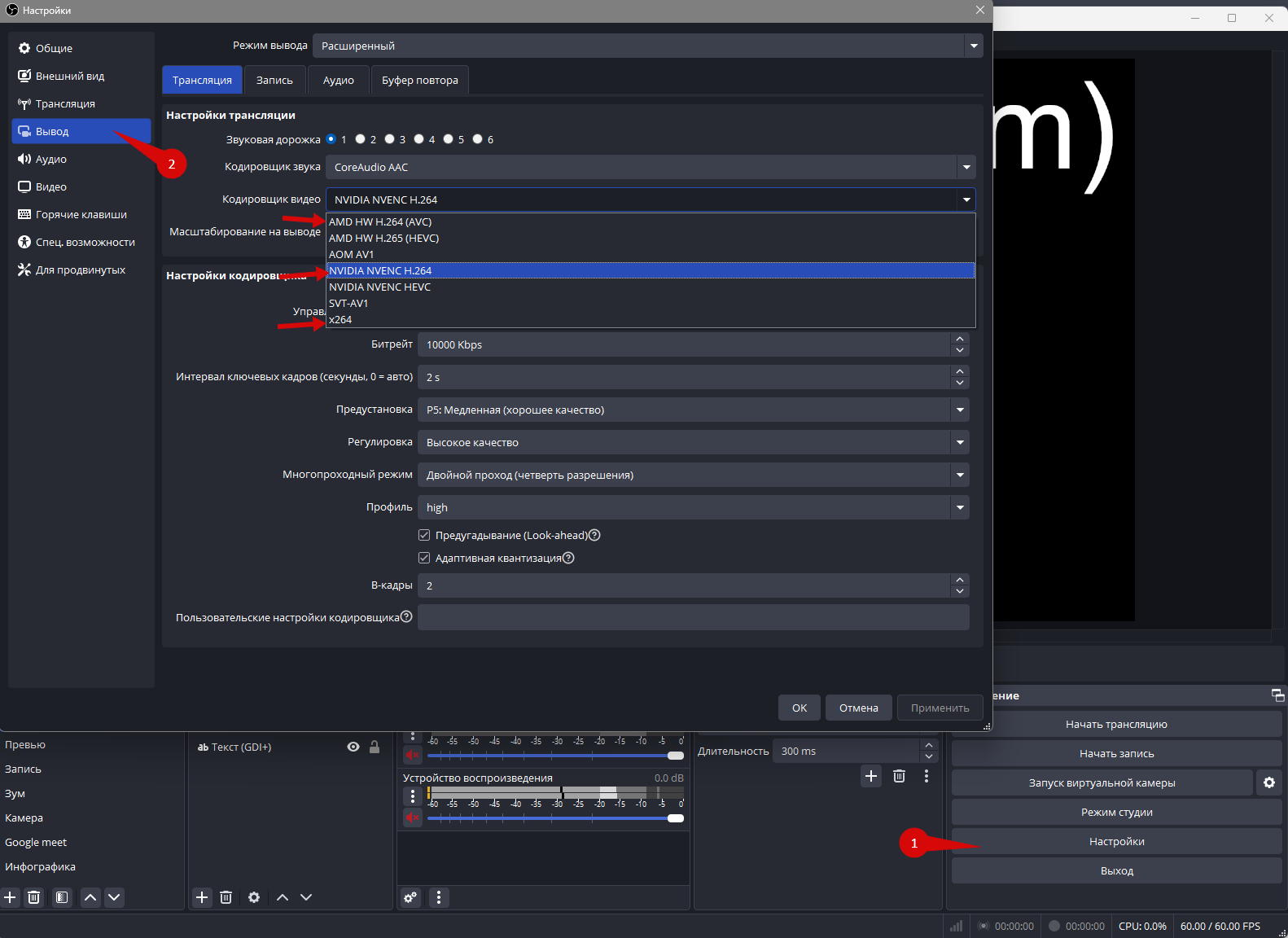
Task: Open scene filters icon in Scenes panel
Action: (x=62, y=897)
